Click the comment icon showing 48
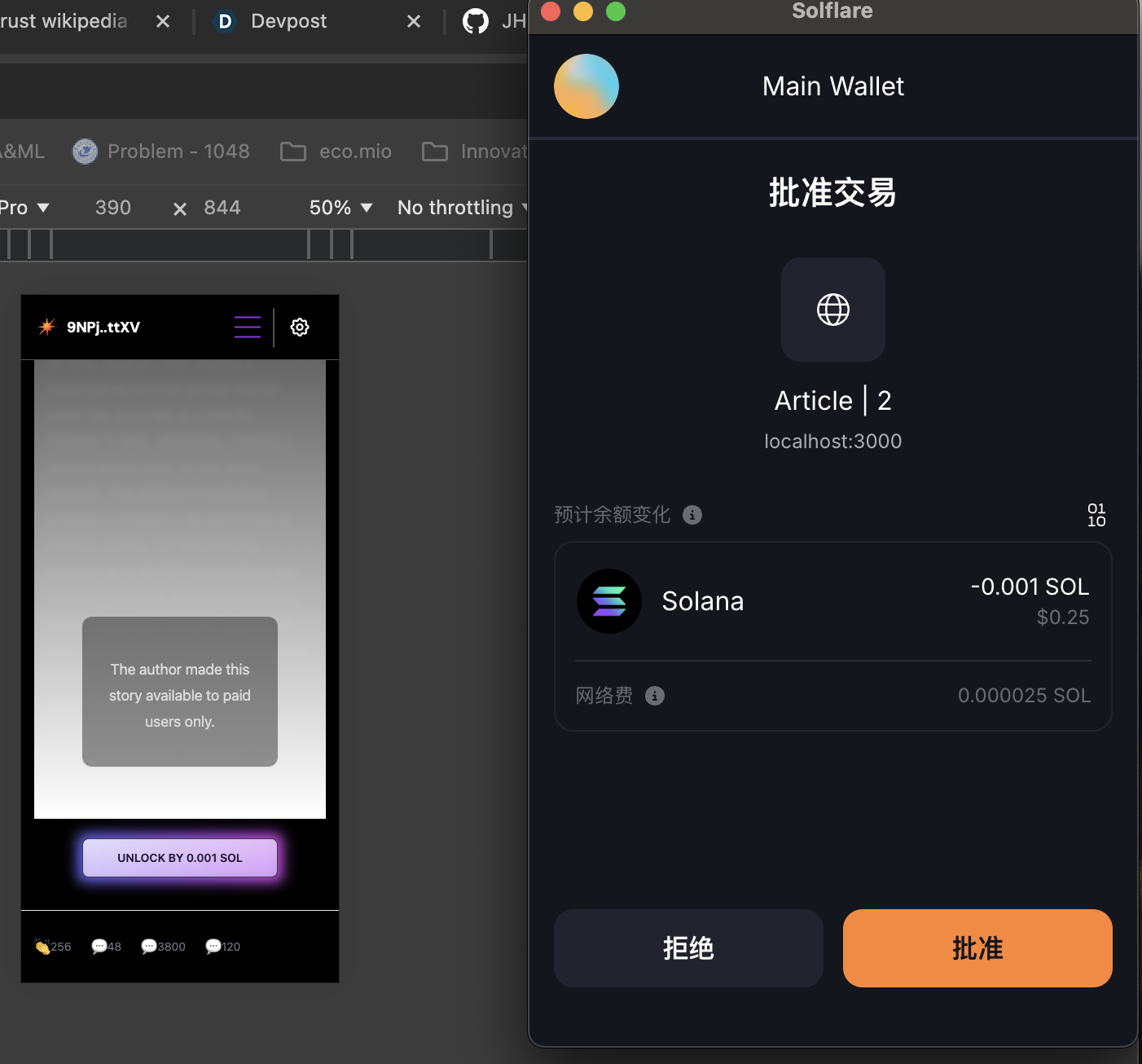 coord(99,946)
